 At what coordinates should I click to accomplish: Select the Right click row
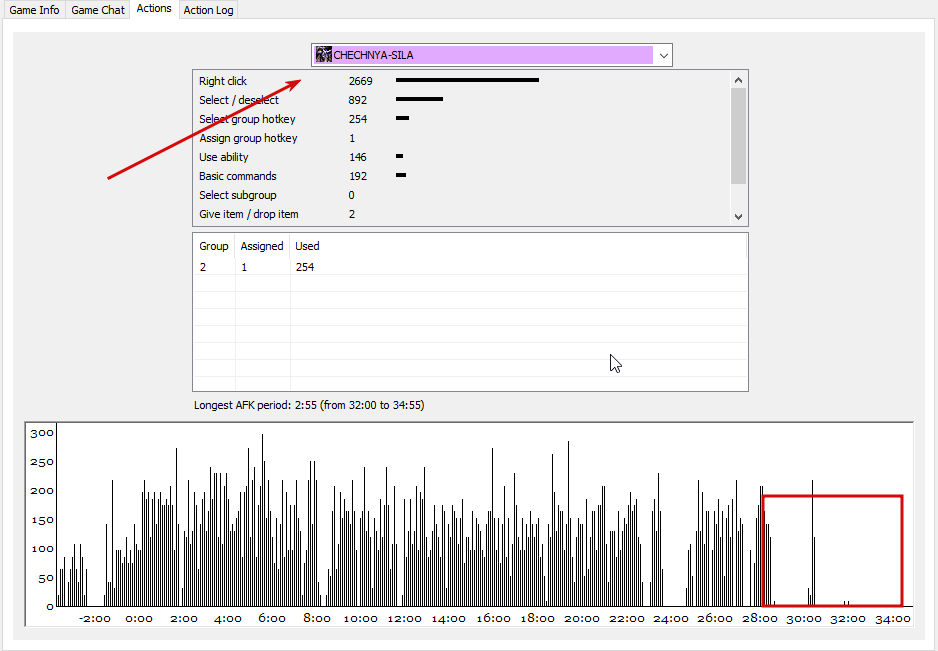point(461,81)
